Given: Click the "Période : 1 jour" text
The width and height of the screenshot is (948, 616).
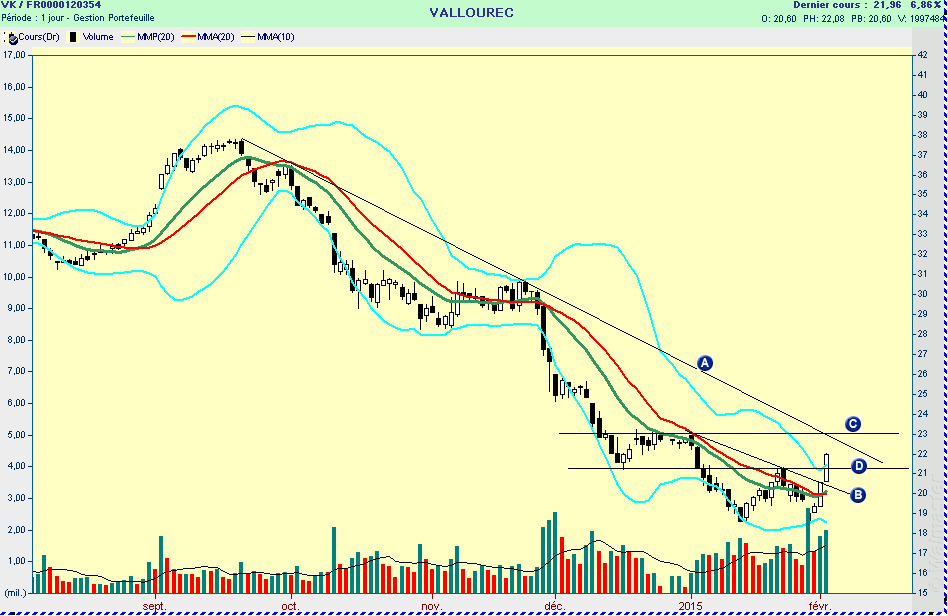Looking at the screenshot, I should tap(32, 18).
